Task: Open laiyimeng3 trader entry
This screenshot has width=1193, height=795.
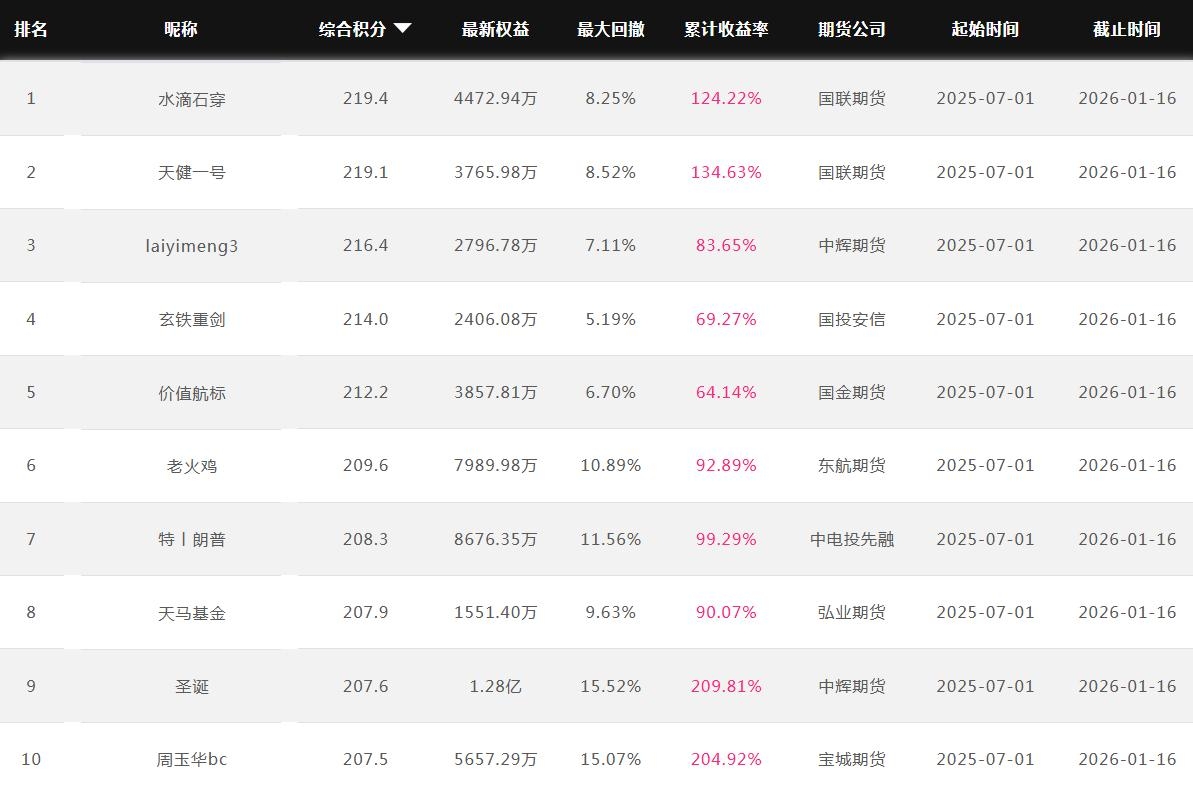Action: click(x=192, y=245)
